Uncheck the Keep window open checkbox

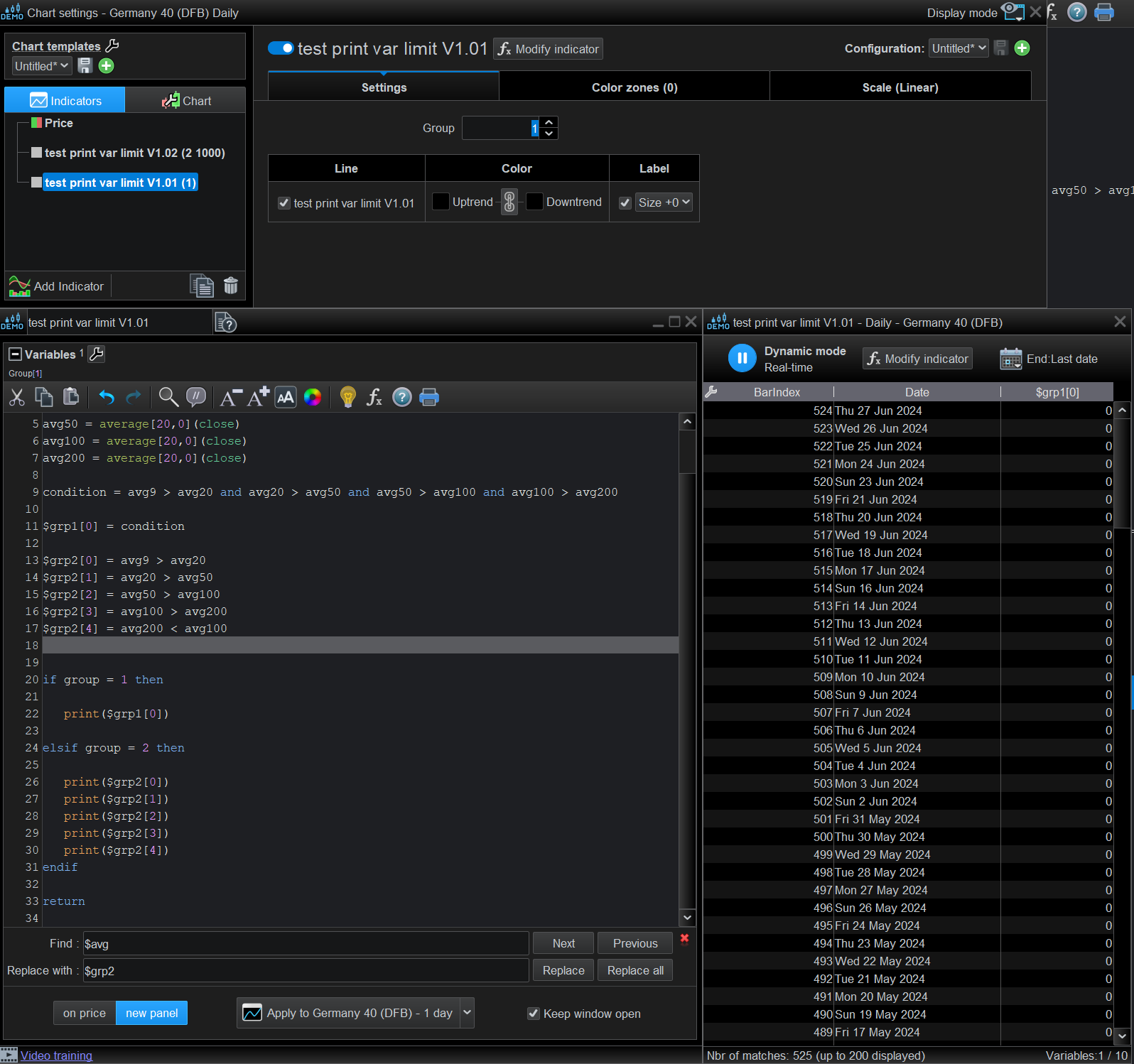[x=534, y=1014]
